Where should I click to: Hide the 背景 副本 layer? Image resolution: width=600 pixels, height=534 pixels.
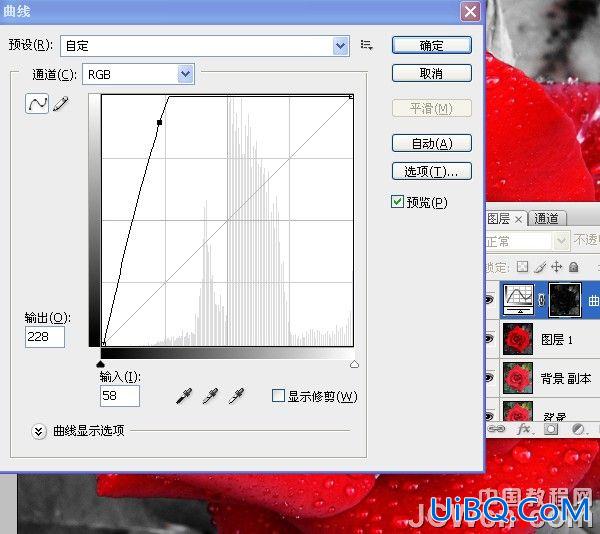(x=489, y=378)
